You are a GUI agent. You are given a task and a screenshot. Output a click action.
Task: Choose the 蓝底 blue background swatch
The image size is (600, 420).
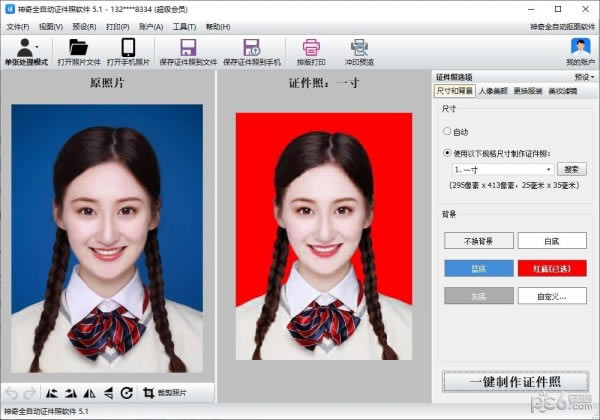479,267
